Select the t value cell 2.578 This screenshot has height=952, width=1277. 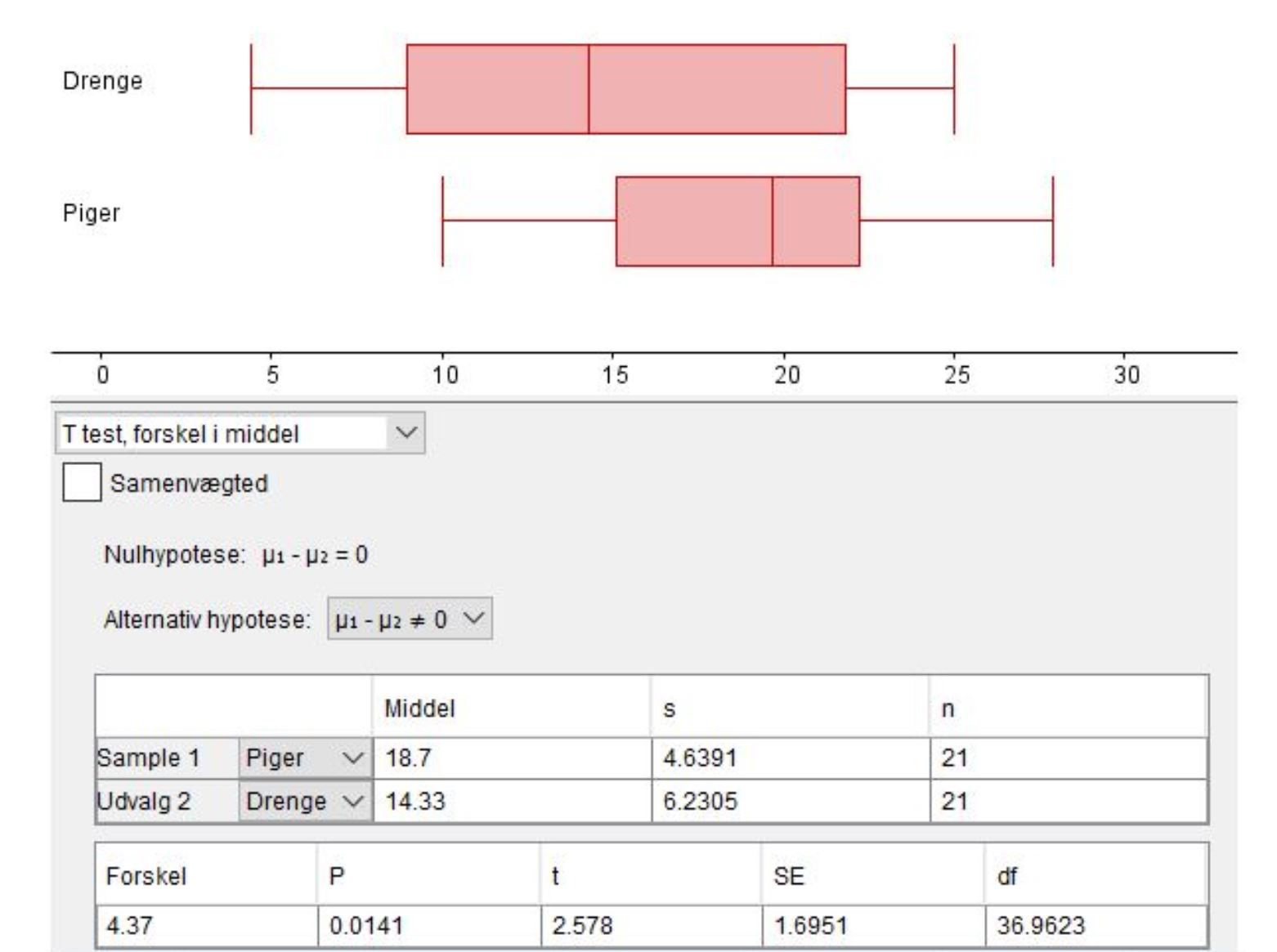click(x=651, y=926)
